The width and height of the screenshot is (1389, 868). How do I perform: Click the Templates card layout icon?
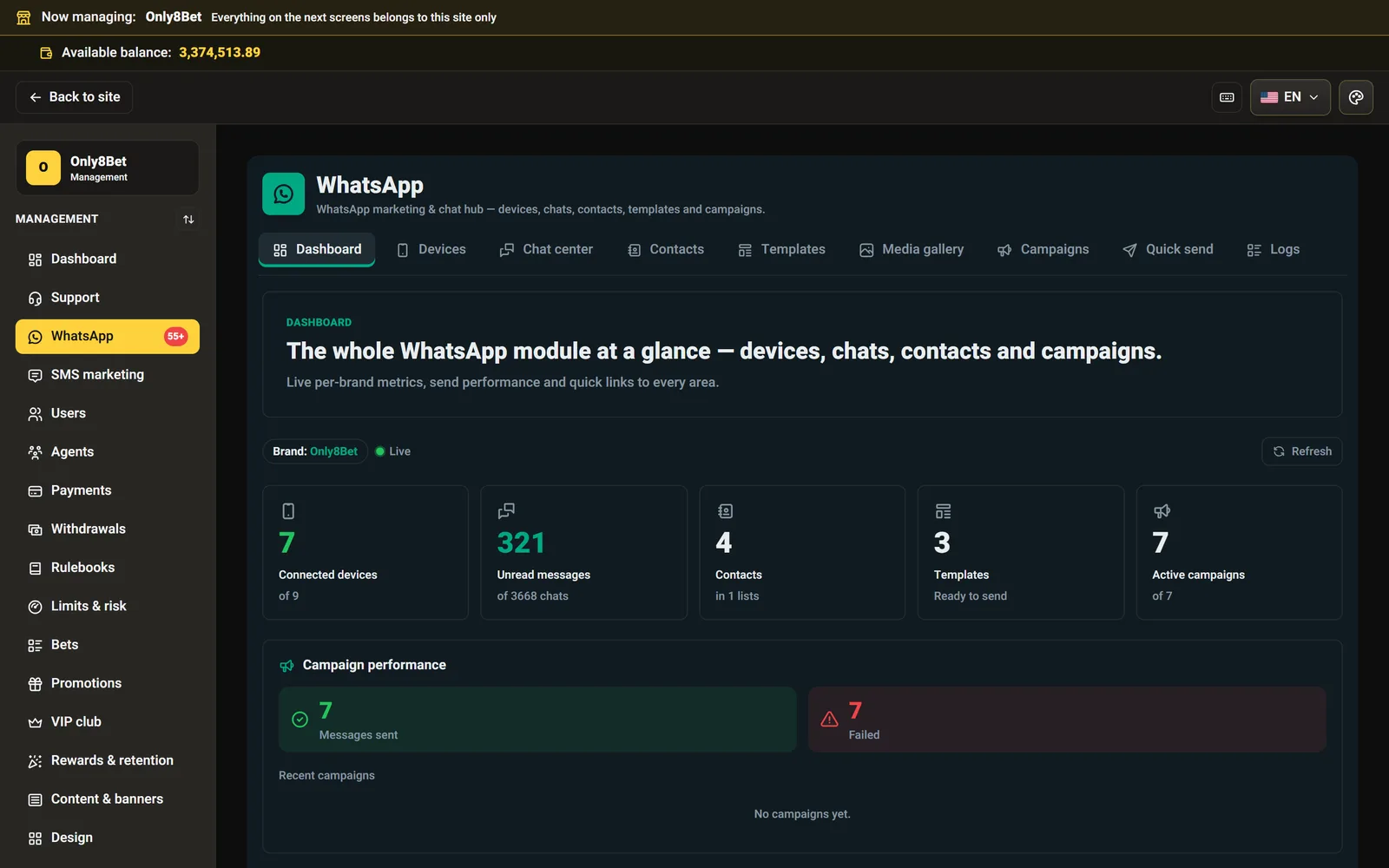[943, 511]
